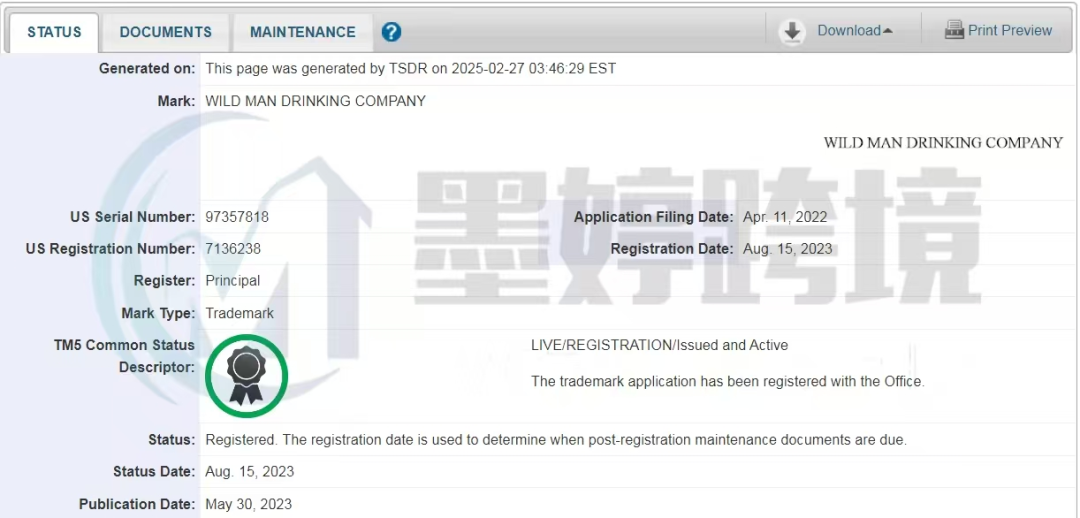
Task: Click the Register value Principal
Action: pyautogui.click(x=233, y=280)
